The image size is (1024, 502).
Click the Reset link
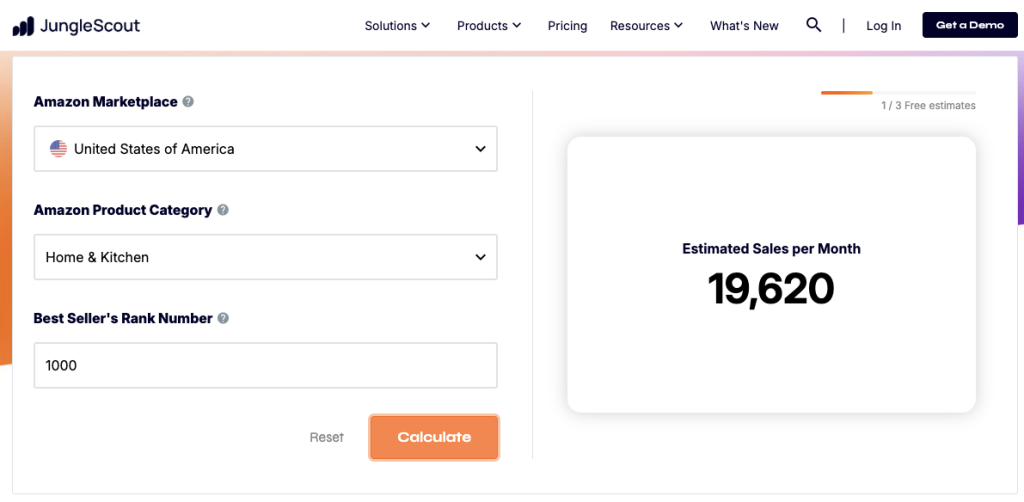(326, 437)
